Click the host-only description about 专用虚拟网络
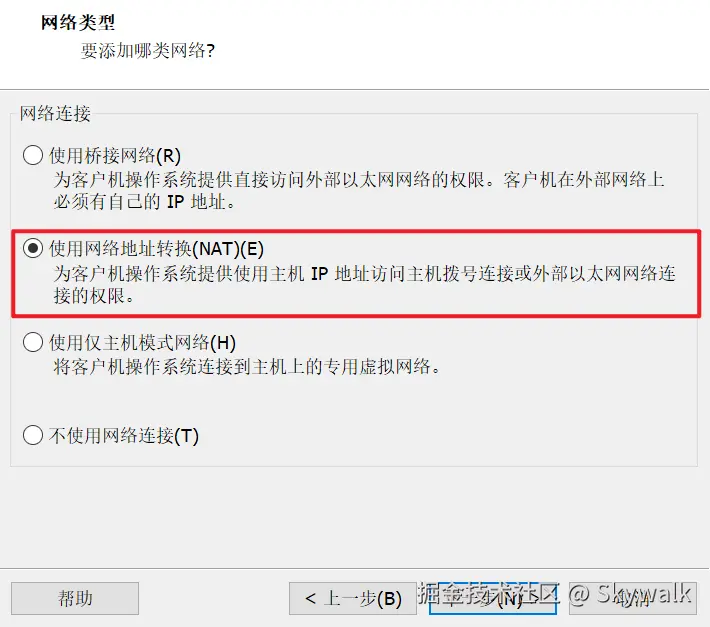This screenshot has width=710, height=627. tap(247, 367)
